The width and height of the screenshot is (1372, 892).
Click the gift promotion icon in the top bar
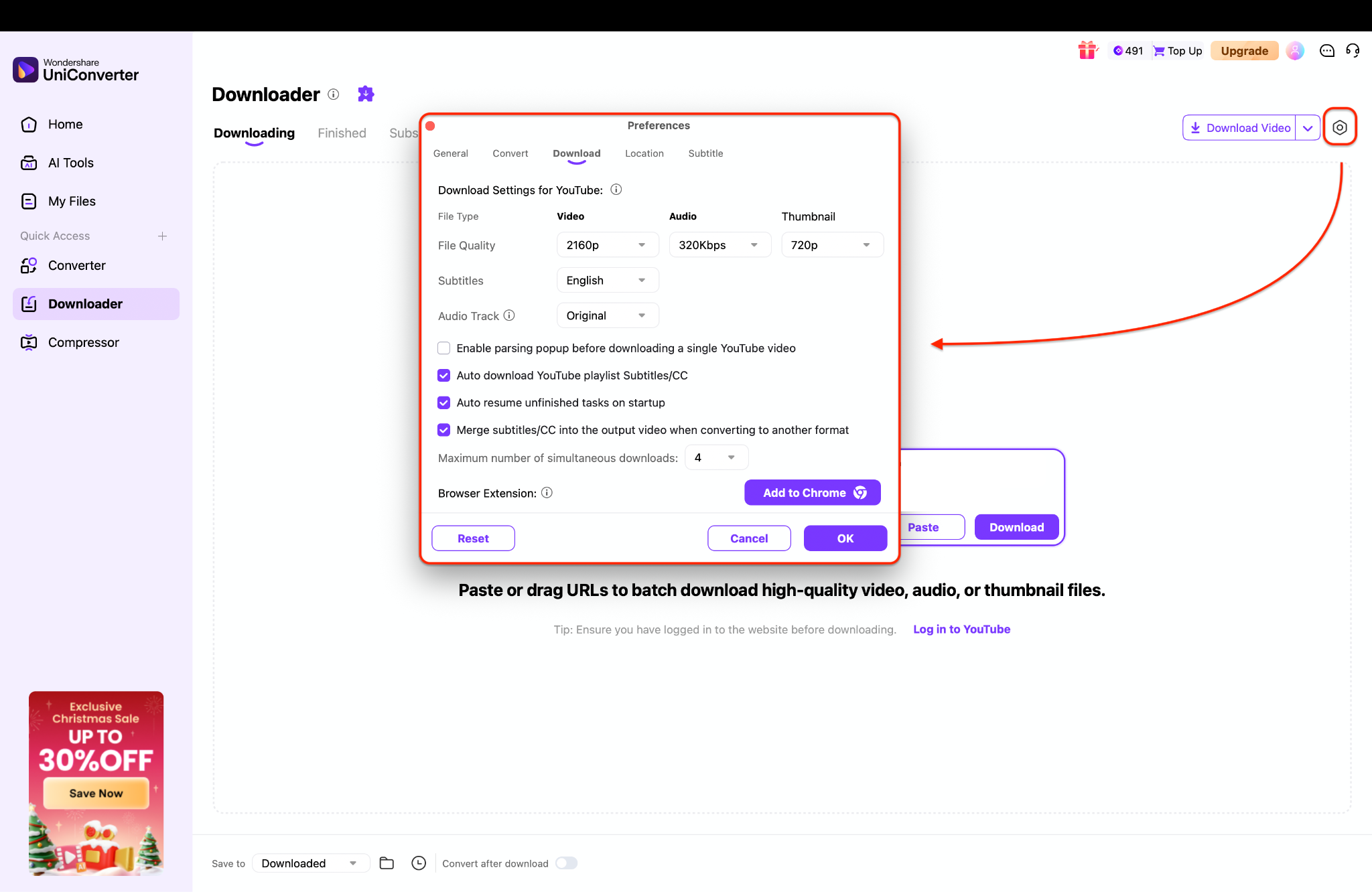point(1087,50)
